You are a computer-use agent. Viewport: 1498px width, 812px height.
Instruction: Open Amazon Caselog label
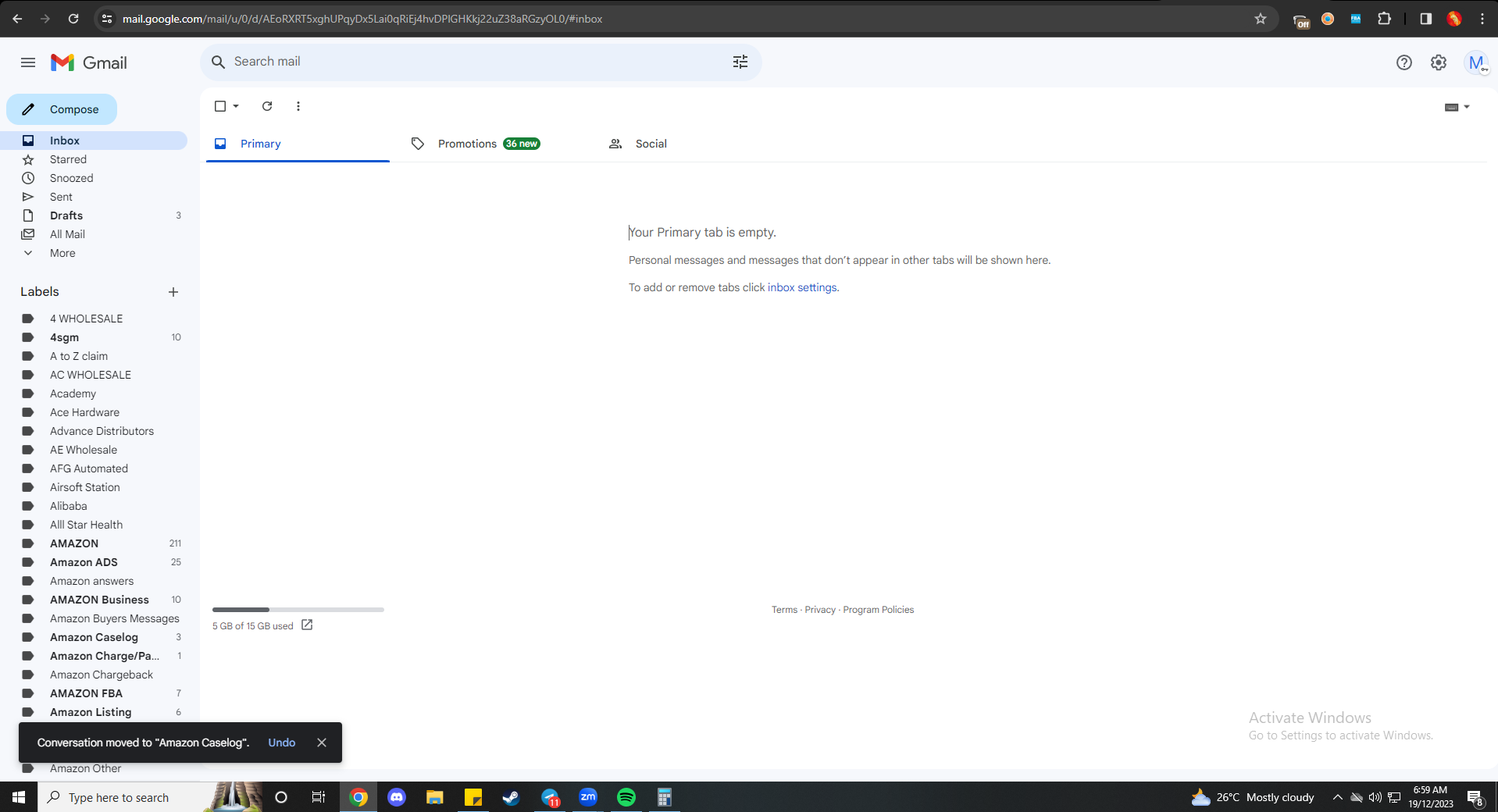94,637
